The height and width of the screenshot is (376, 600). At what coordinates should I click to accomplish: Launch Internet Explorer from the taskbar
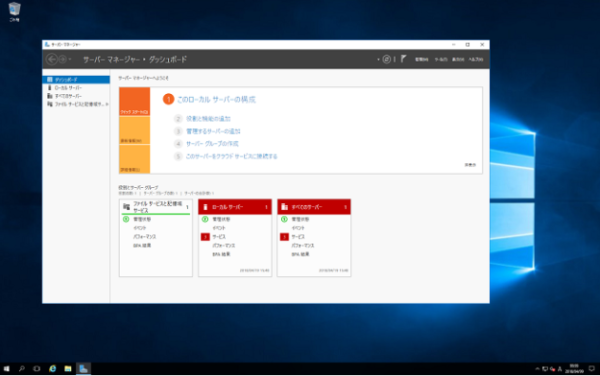pyautogui.click(x=52, y=369)
